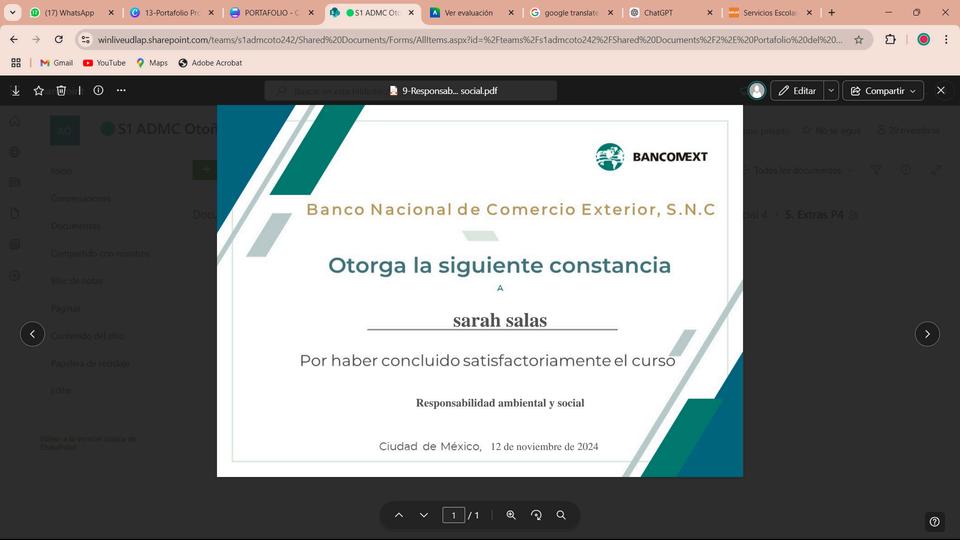The width and height of the screenshot is (960, 540).
Task: Open the apps grid in bookmarks bar
Action: (x=16, y=62)
